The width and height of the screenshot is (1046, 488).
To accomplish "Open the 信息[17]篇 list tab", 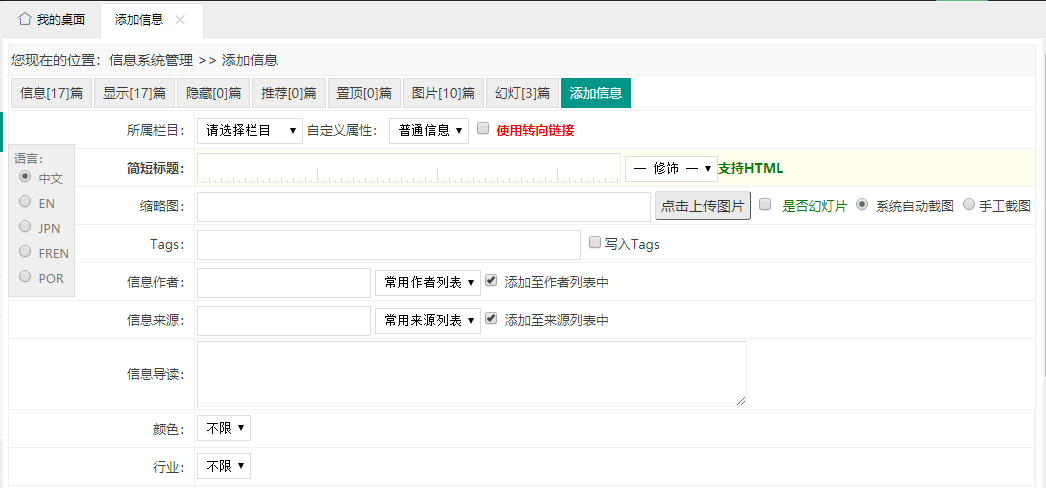I will point(51,94).
